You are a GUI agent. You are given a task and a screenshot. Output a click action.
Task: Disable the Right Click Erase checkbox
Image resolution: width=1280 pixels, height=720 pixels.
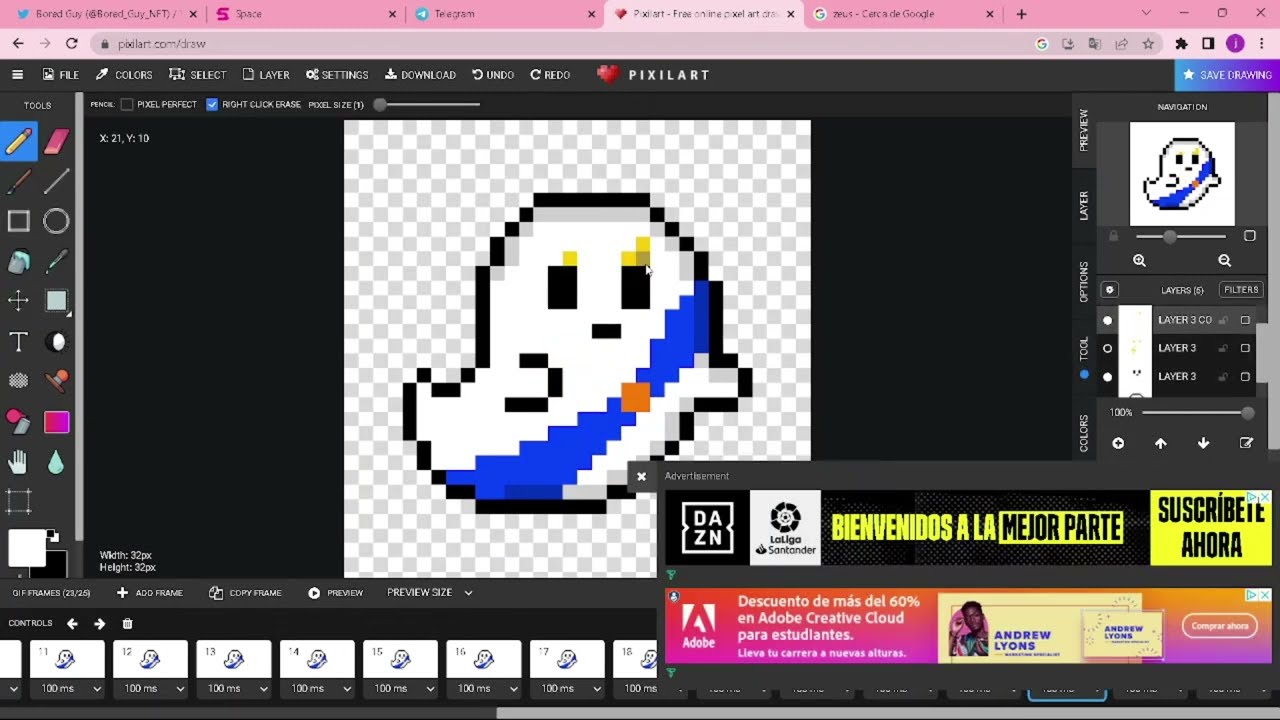click(x=212, y=104)
